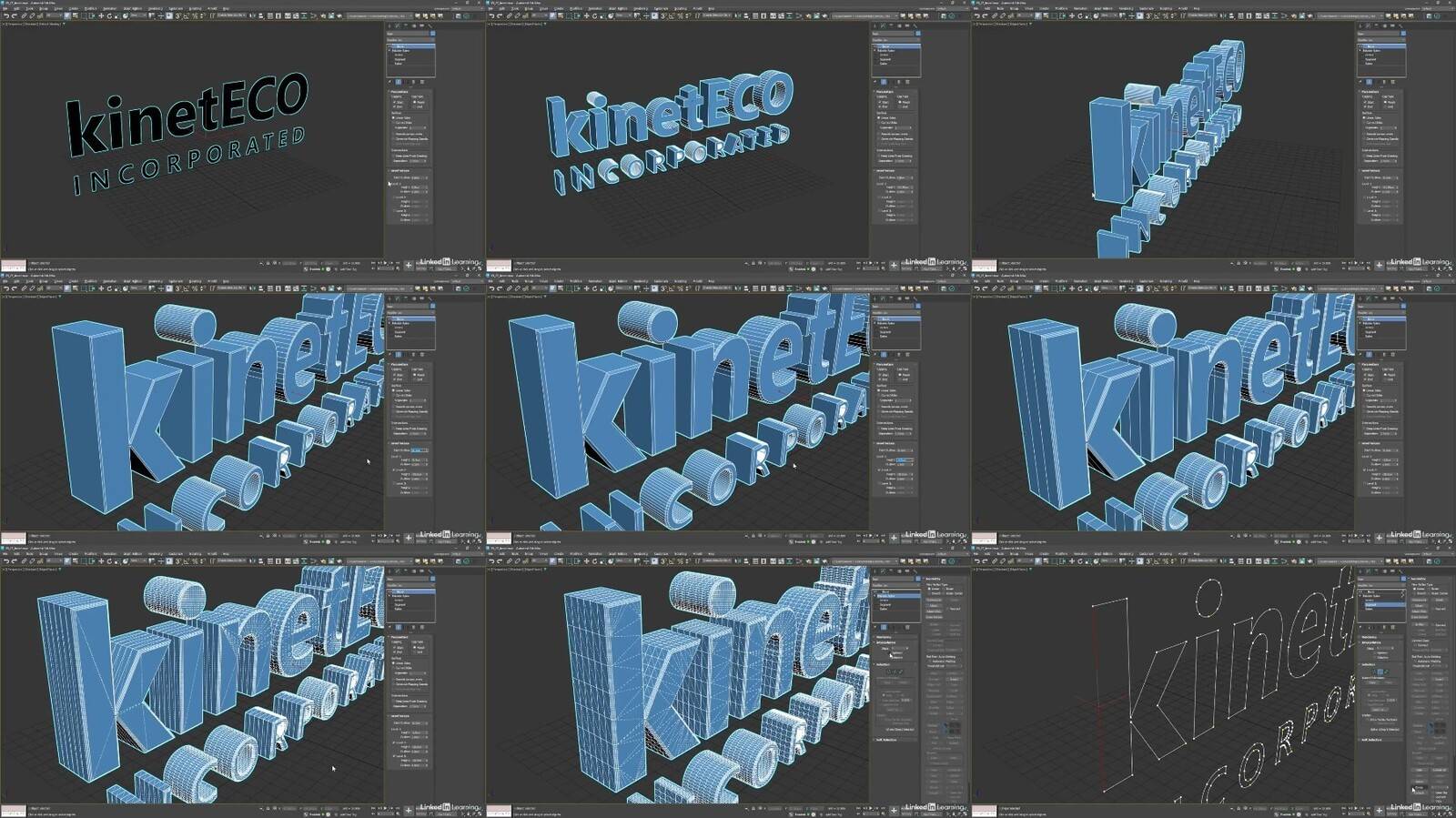Viewport: 1456px width, 818px height.
Task: Click object name field in side-on logo frame
Action: 1380,34
